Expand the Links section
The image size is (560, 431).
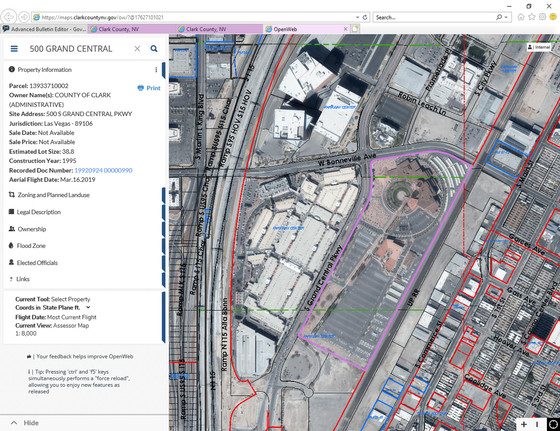pyautogui.click(x=23, y=279)
